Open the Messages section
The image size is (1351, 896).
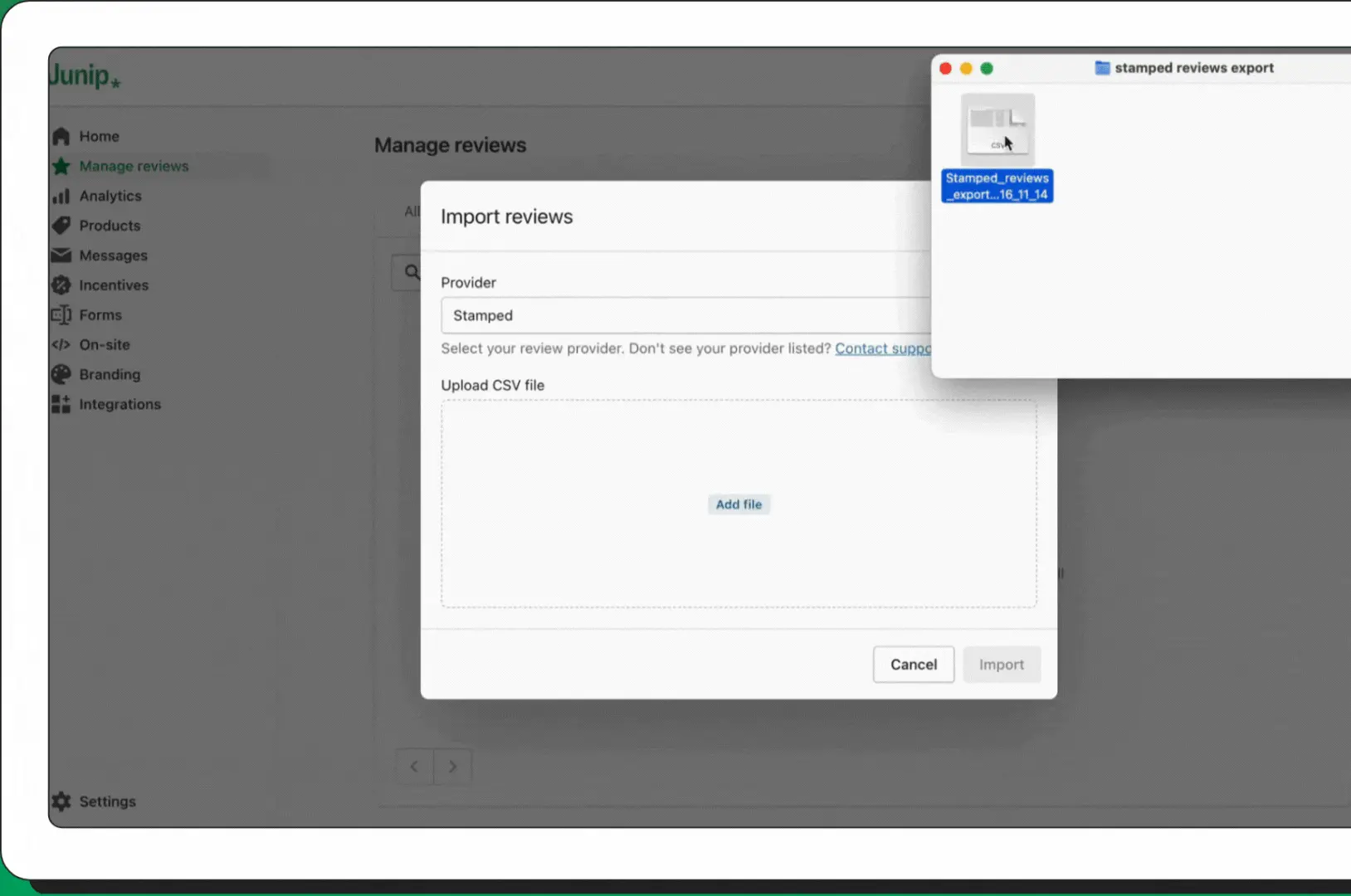(x=113, y=256)
